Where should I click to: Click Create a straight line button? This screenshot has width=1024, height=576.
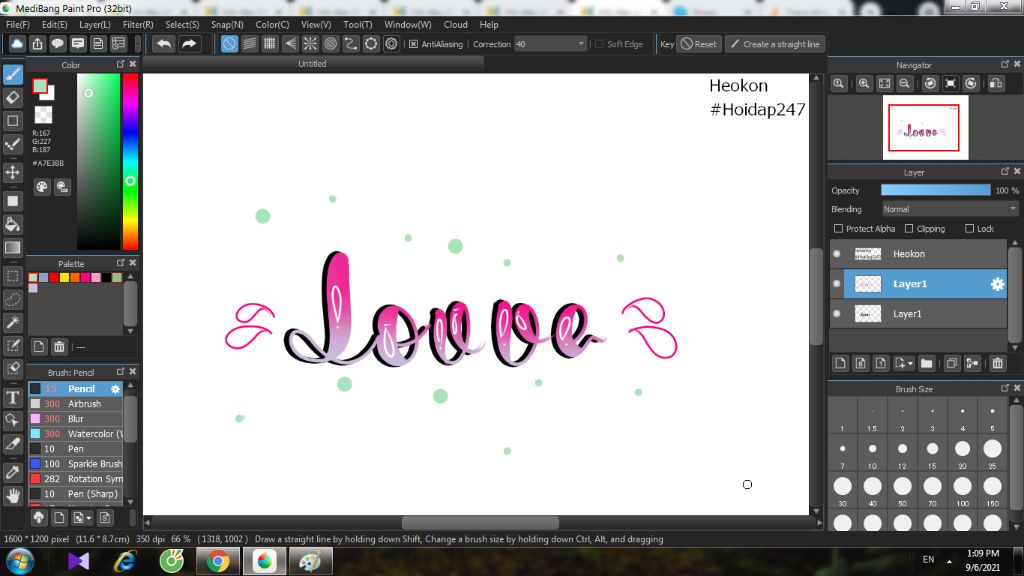[775, 44]
